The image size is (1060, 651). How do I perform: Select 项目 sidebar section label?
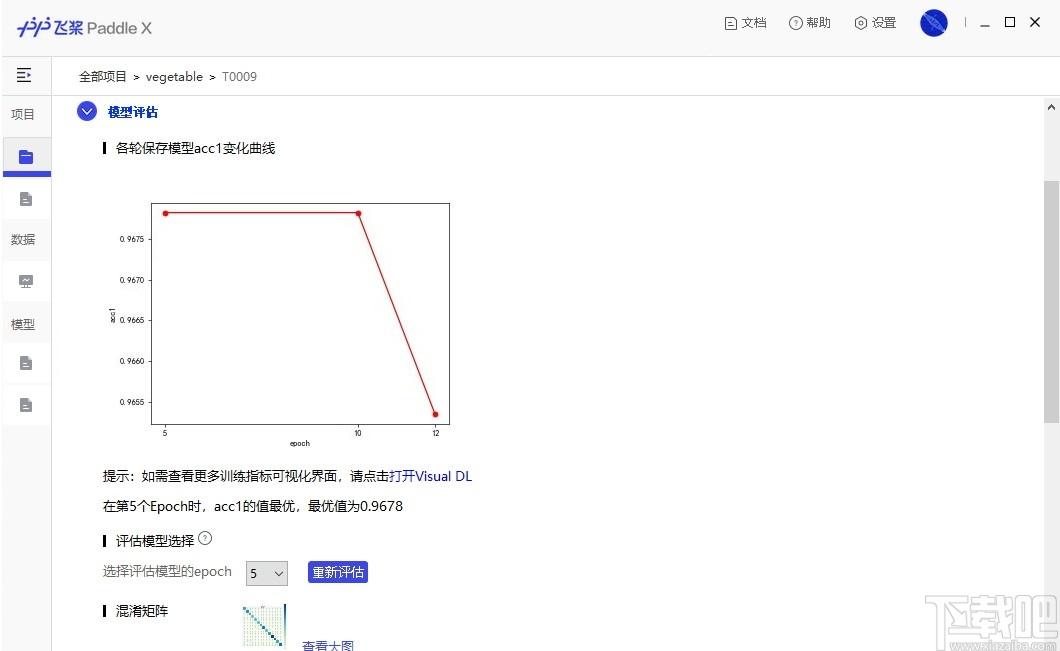(23, 114)
